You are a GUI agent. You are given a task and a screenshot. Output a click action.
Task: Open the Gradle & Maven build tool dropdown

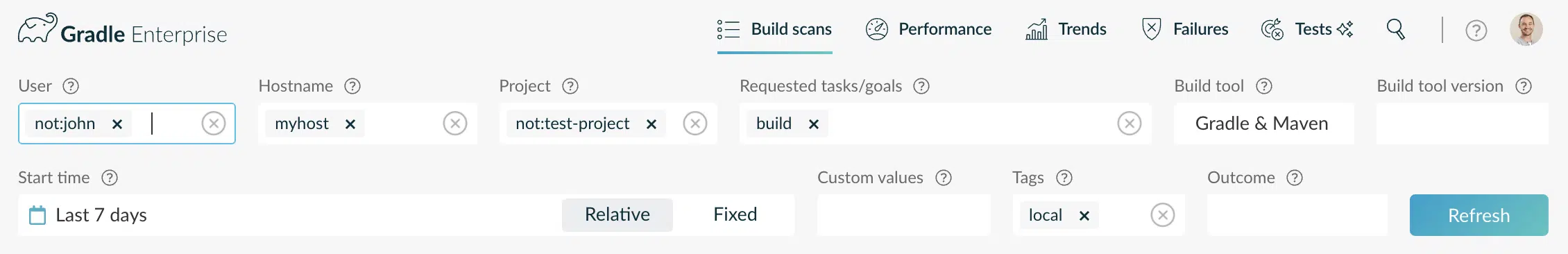[1263, 124]
